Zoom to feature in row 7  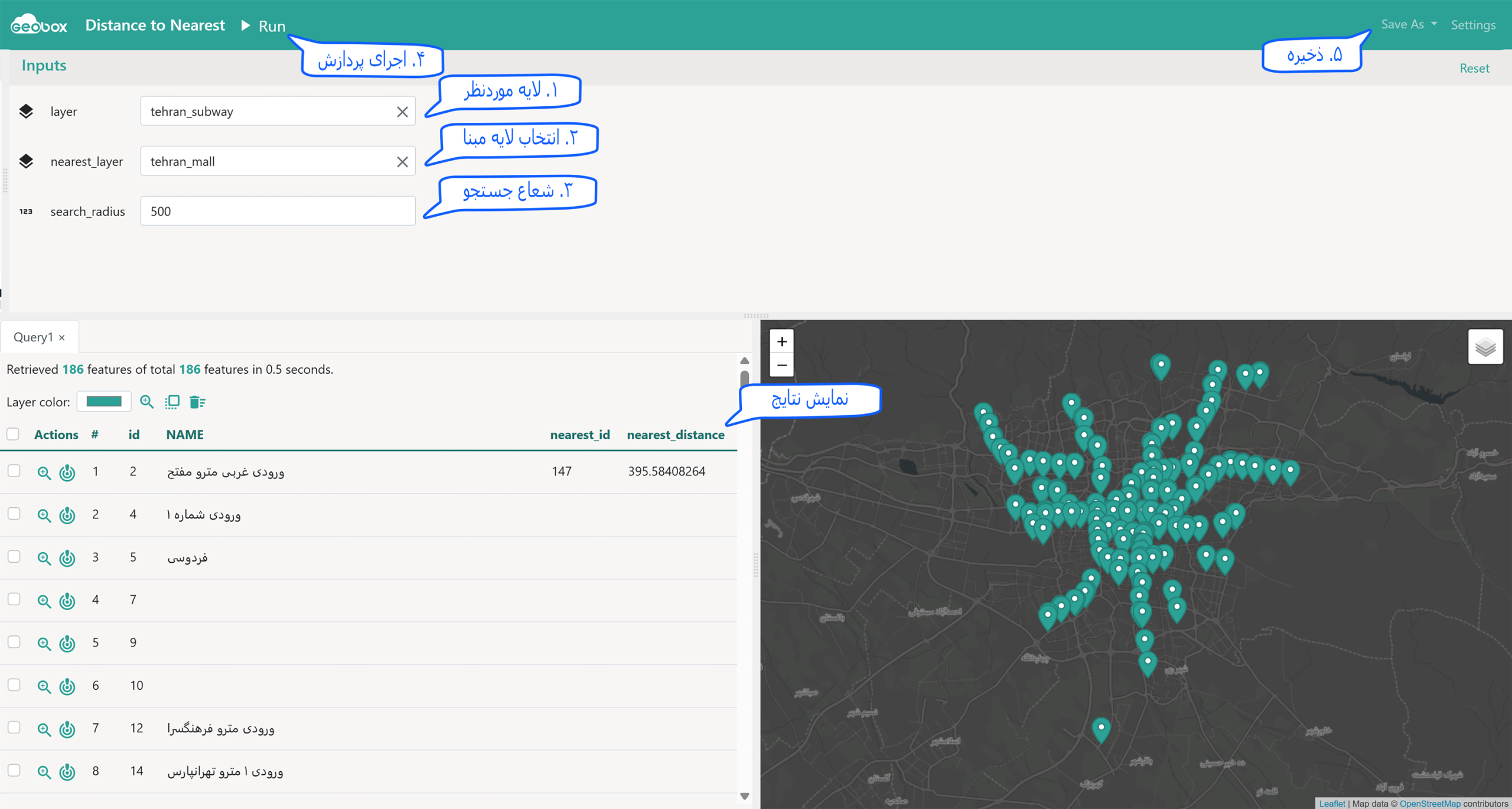pyautogui.click(x=44, y=729)
